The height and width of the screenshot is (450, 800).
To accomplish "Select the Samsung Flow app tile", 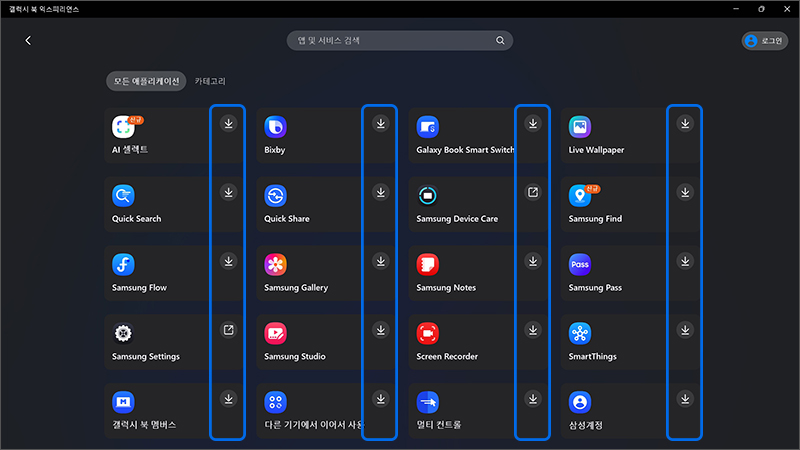I will (x=155, y=273).
